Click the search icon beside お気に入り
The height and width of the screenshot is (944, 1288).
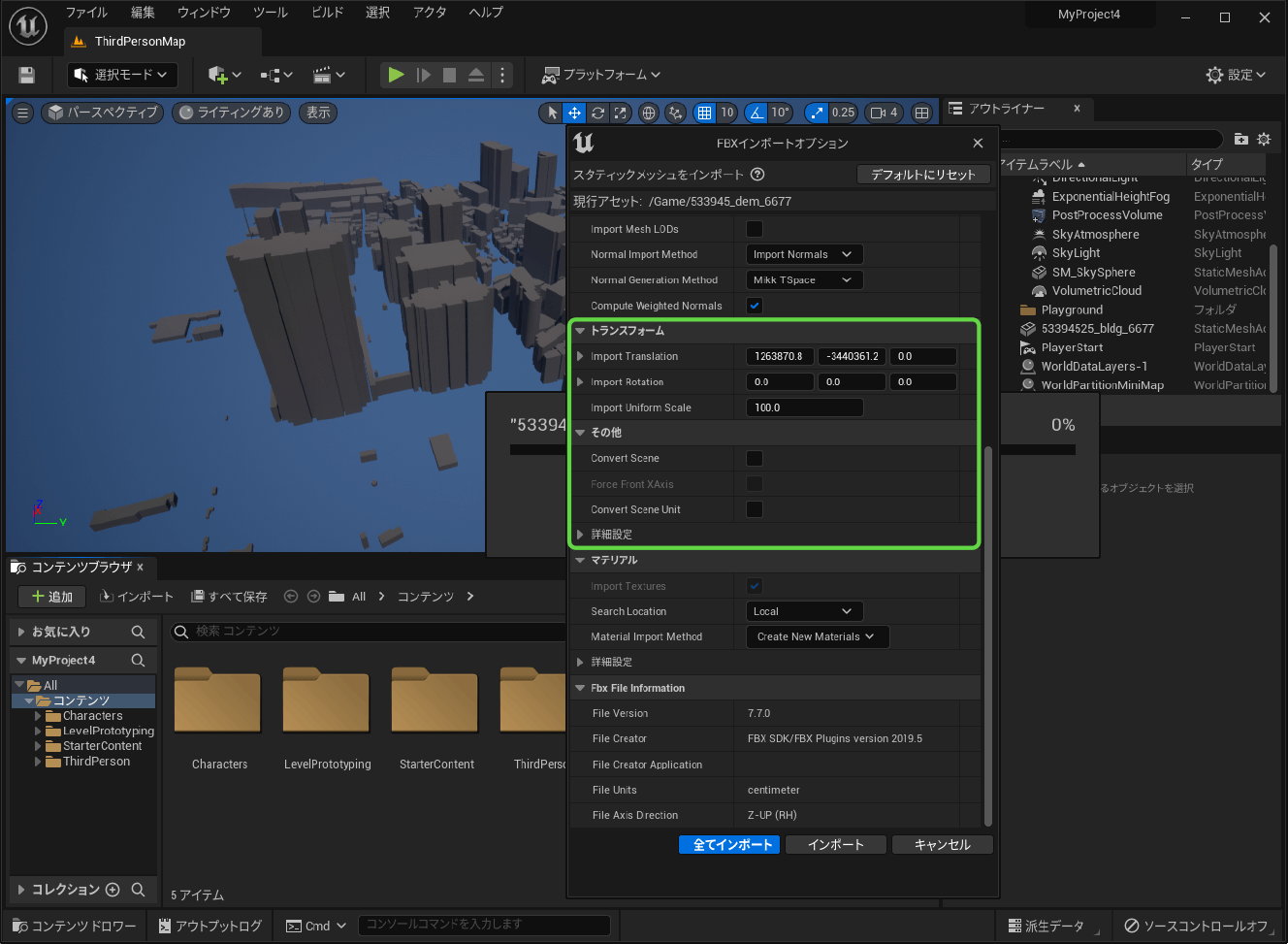pyautogui.click(x=138, y=632)
